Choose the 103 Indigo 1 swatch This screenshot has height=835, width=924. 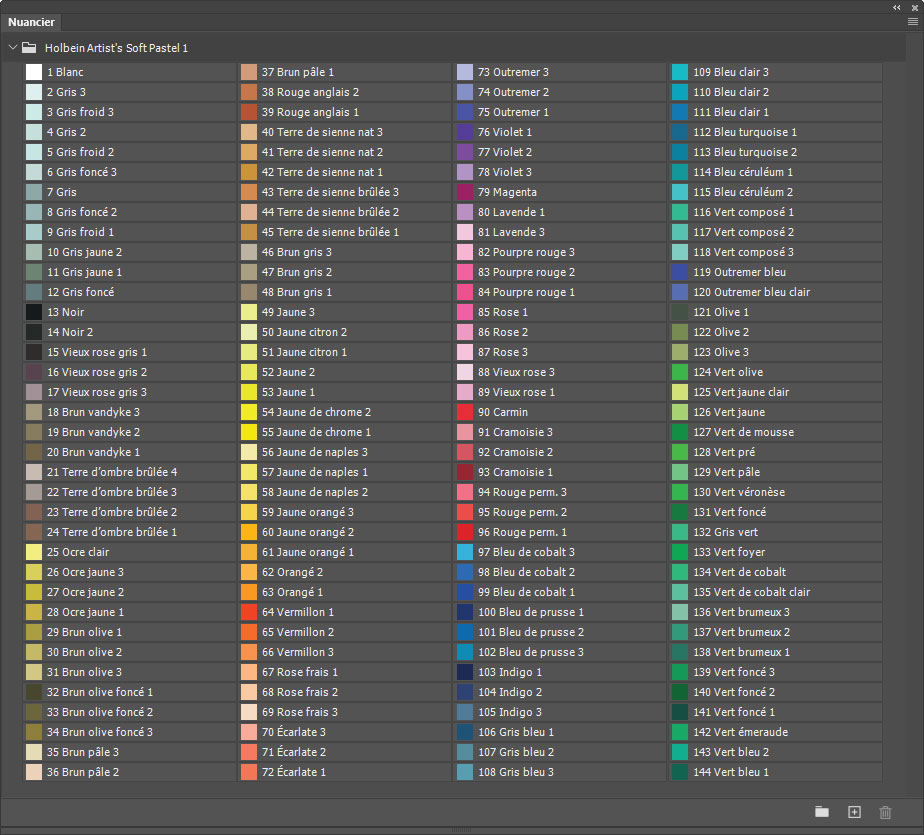465,672
